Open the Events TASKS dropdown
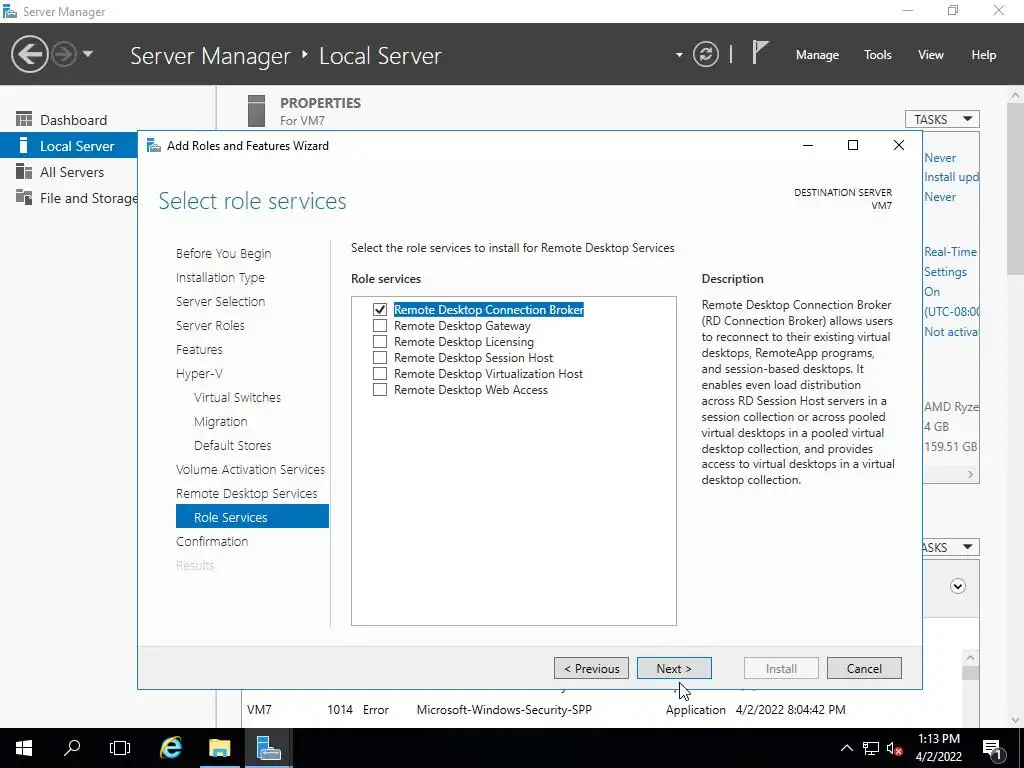 951,547
